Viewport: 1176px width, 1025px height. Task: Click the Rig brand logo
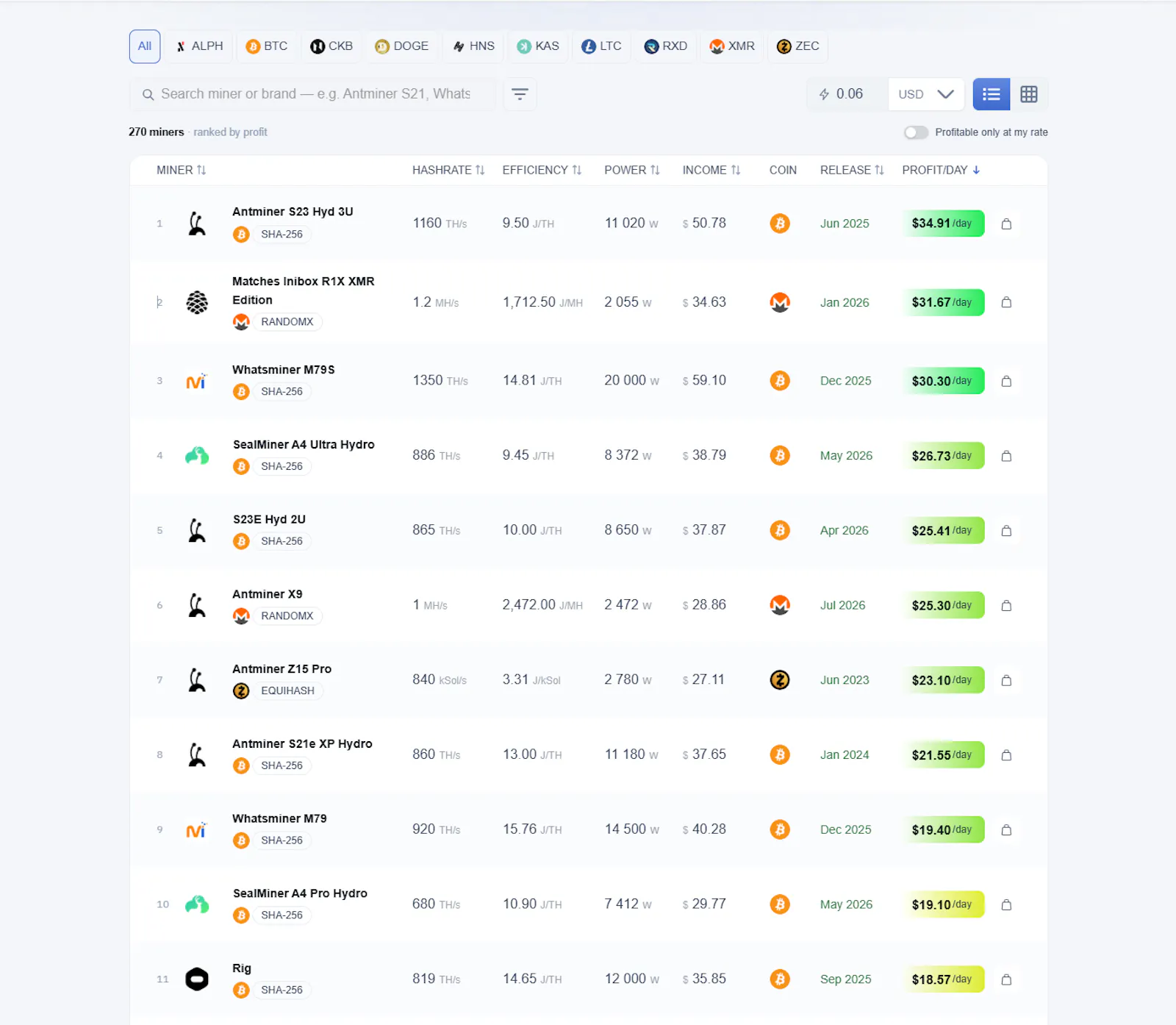pos(196,979)
